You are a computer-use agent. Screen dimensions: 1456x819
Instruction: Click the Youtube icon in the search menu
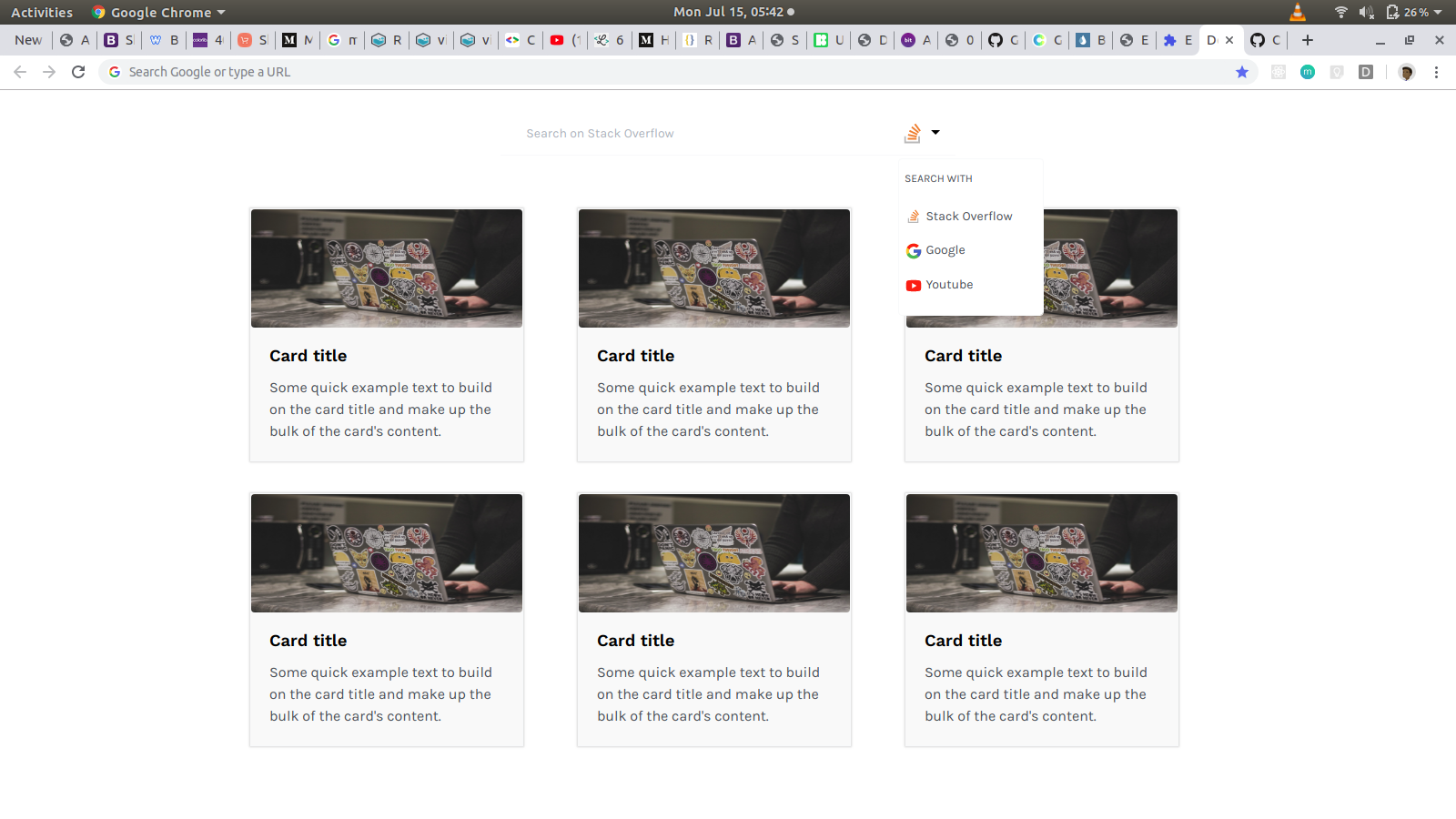pos(913,285)
